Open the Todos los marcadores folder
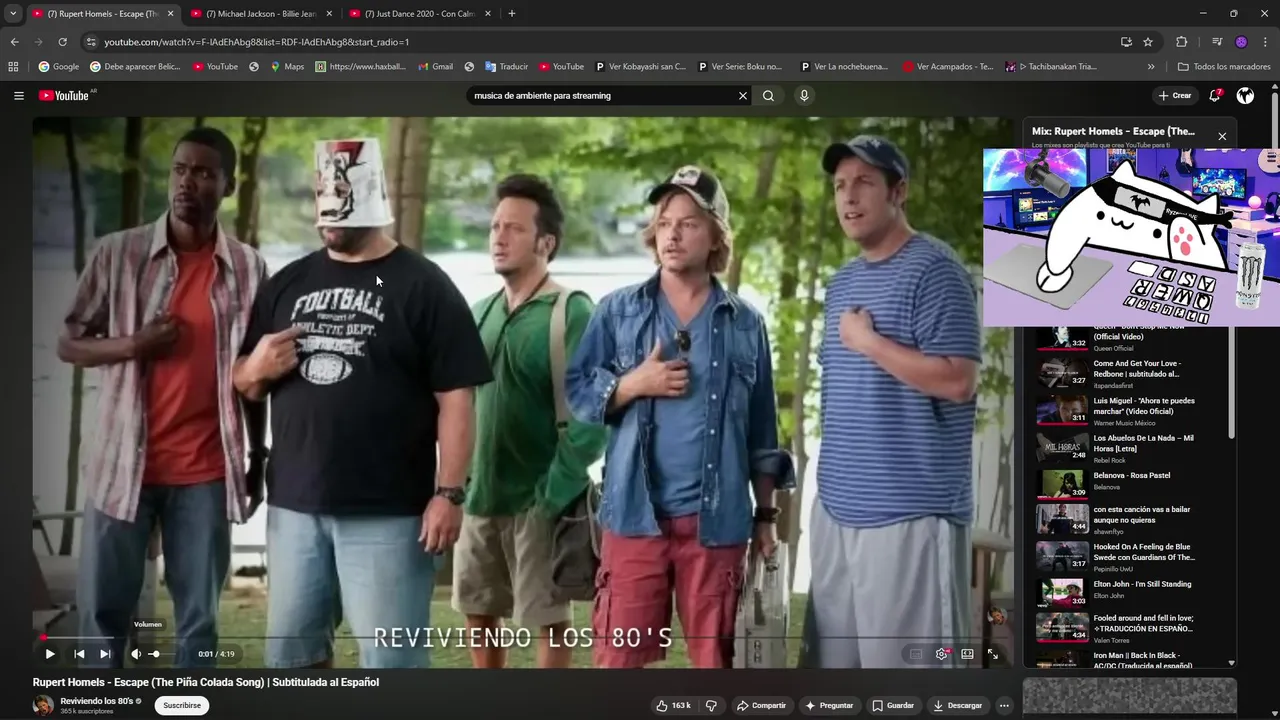 coord(1224,67)
